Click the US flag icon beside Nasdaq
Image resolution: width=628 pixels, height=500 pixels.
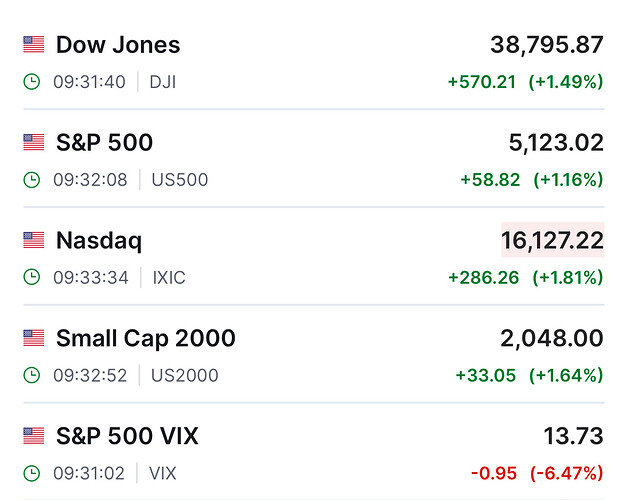pos(34,241)
